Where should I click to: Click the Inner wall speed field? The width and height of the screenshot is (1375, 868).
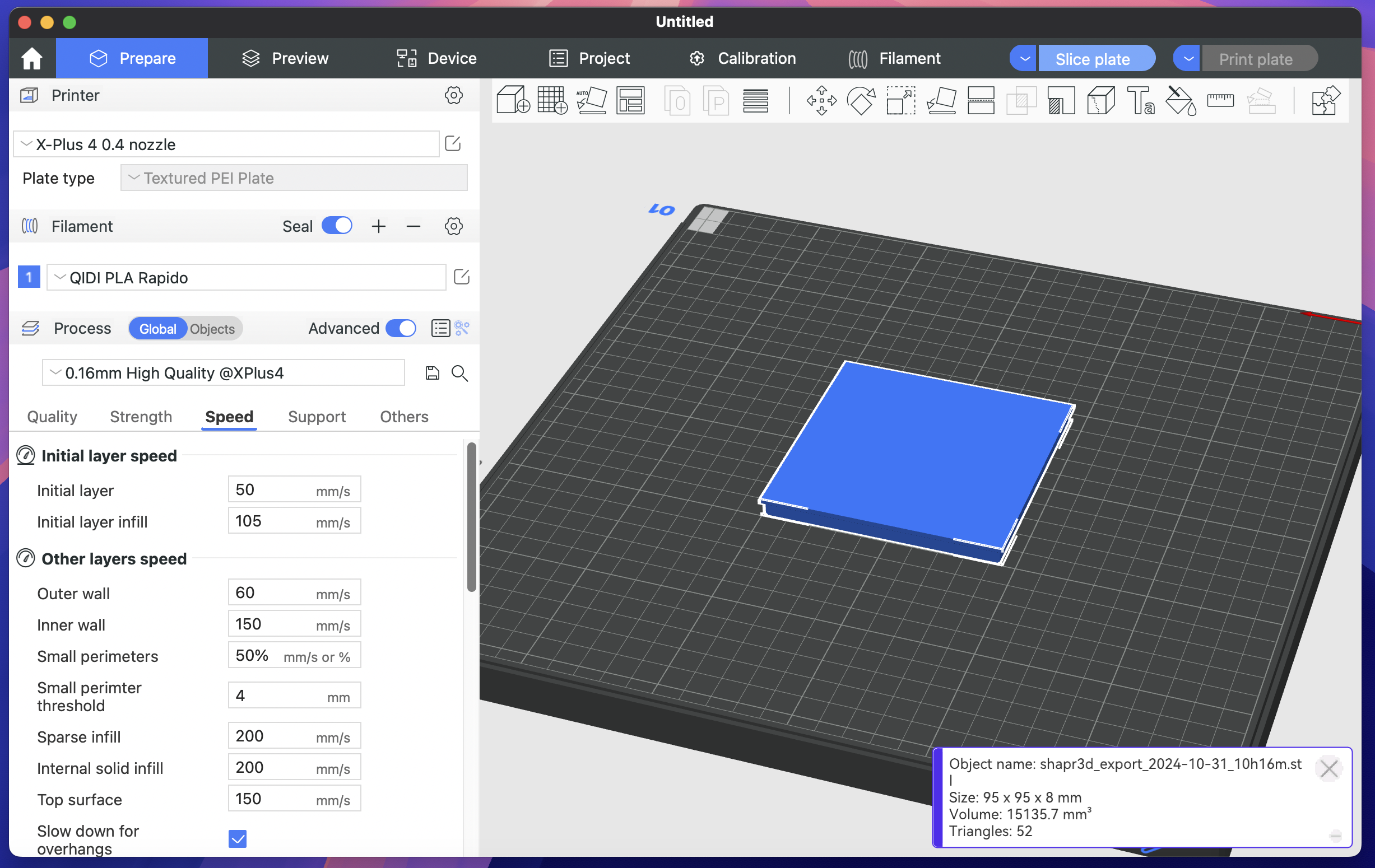click(294, 624)
